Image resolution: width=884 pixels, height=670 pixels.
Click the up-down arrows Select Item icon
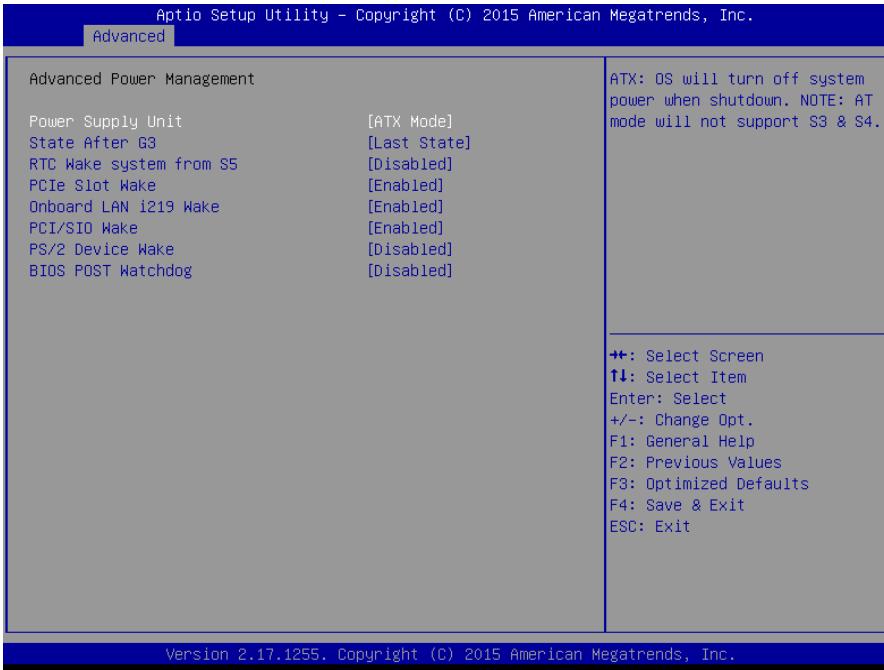618,376
